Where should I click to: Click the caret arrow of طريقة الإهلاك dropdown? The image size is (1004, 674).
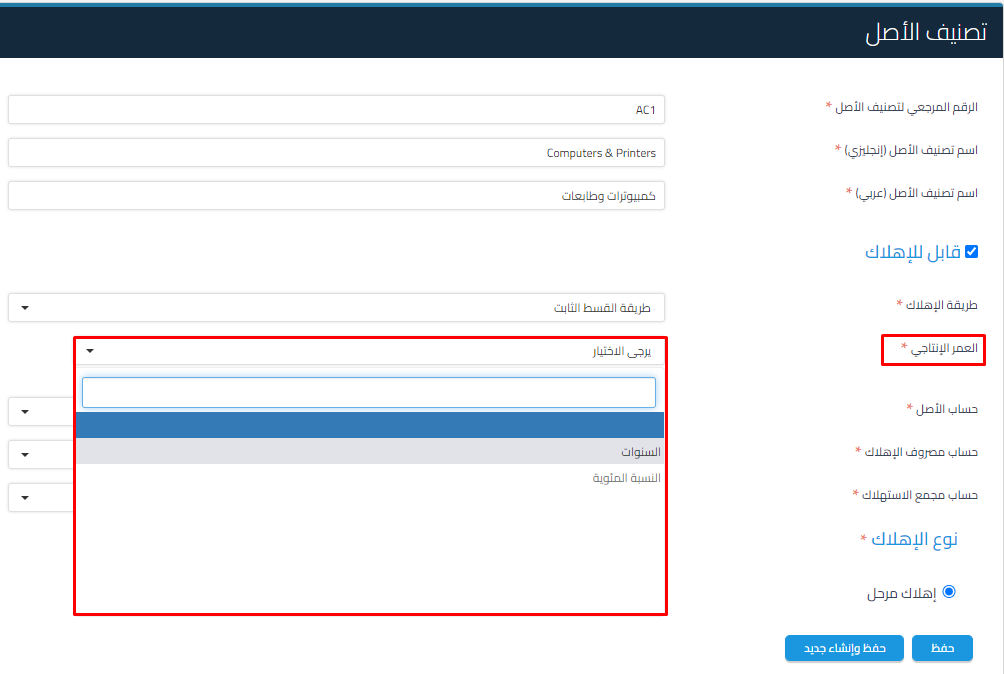tap(25, 308)
